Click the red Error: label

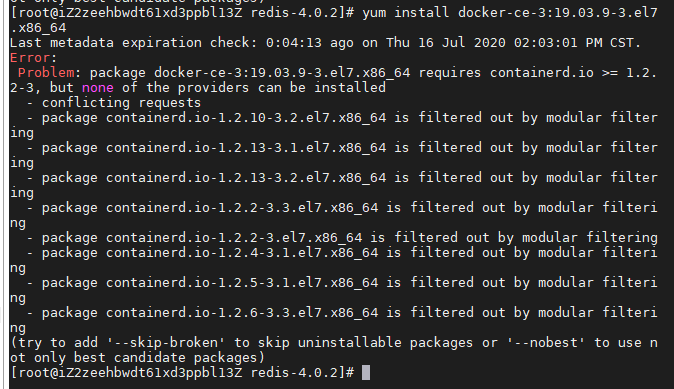point(33,58)
